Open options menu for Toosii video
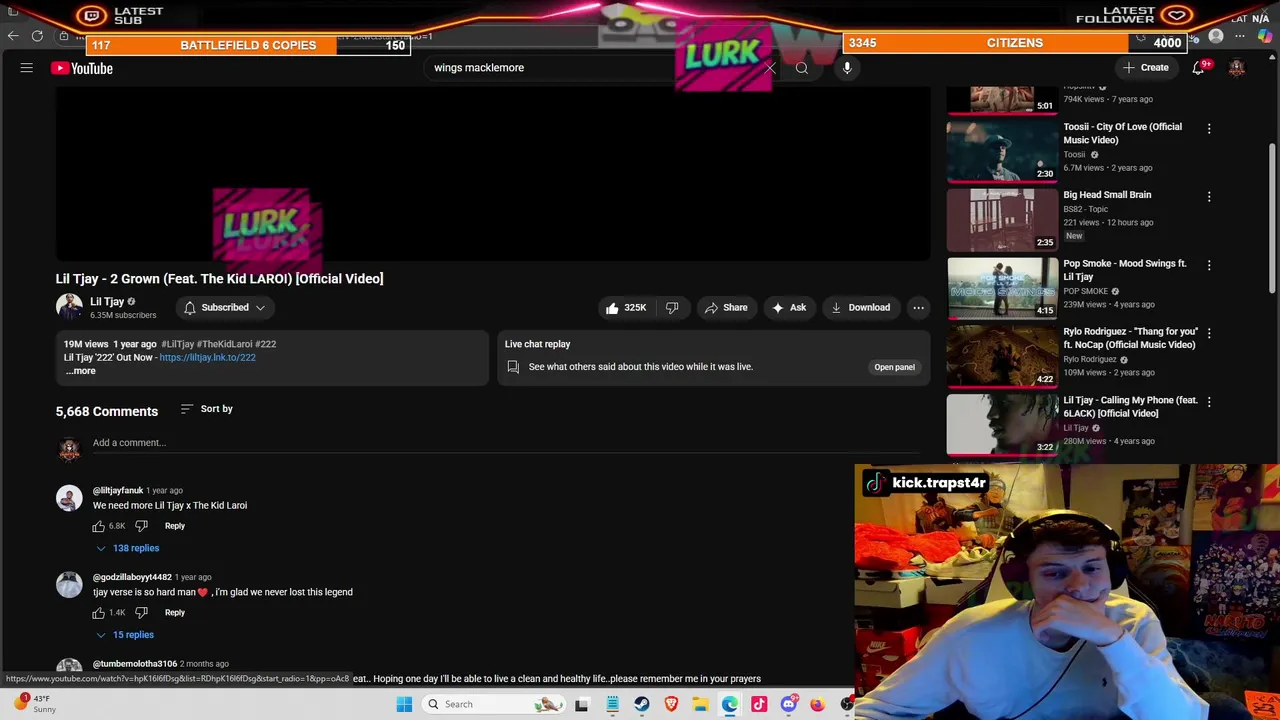Viewport: 1280px width, 720px height. click(1209, 129)
